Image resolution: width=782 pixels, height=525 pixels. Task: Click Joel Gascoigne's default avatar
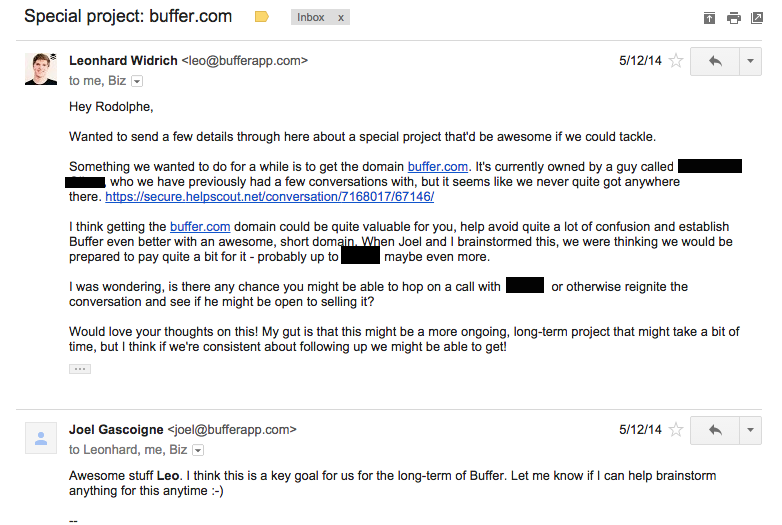click(41, 438)
